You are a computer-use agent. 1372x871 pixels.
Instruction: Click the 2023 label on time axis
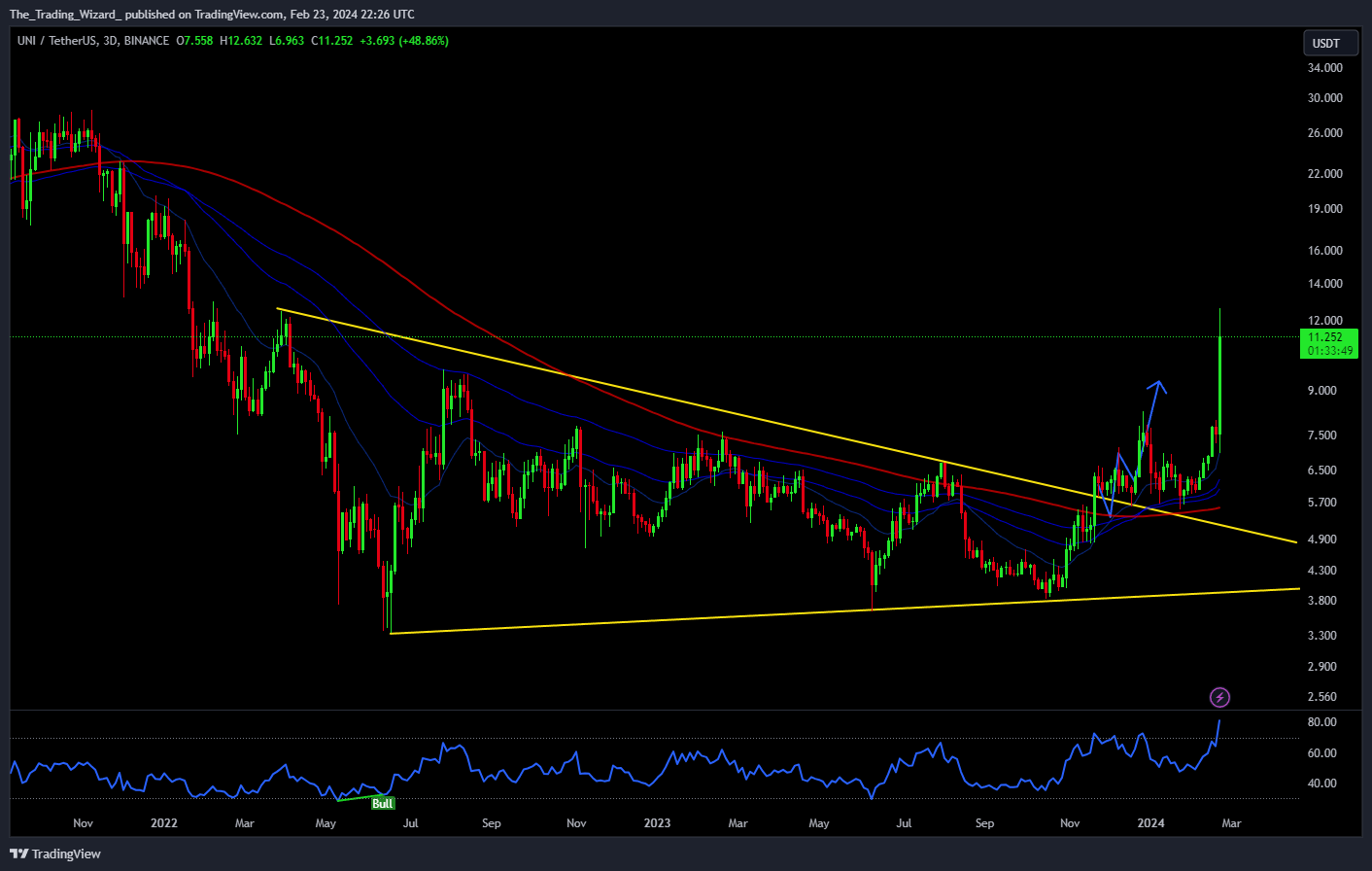click(657, 823)
